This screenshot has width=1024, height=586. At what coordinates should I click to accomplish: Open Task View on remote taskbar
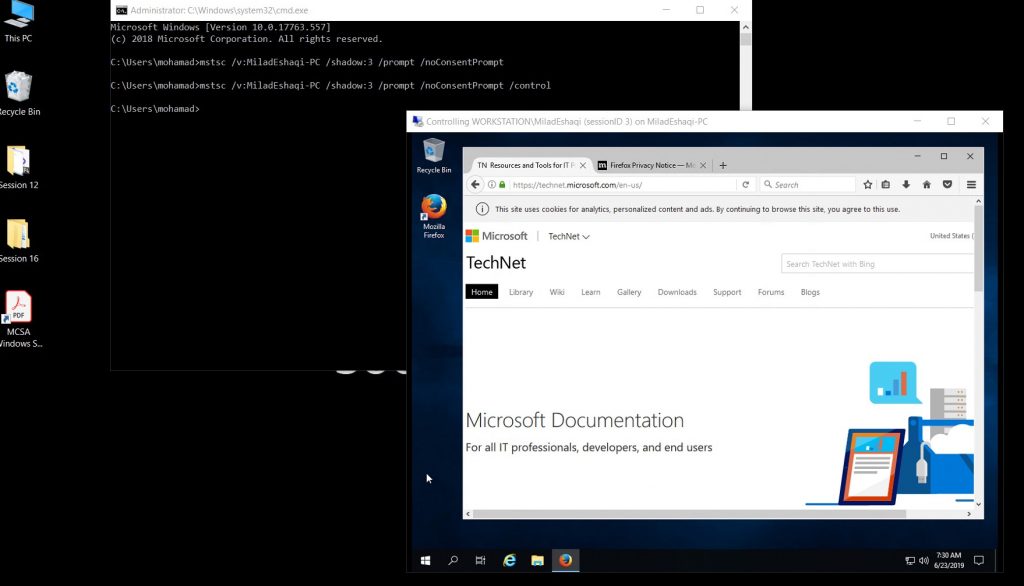(x=480, y=561)
